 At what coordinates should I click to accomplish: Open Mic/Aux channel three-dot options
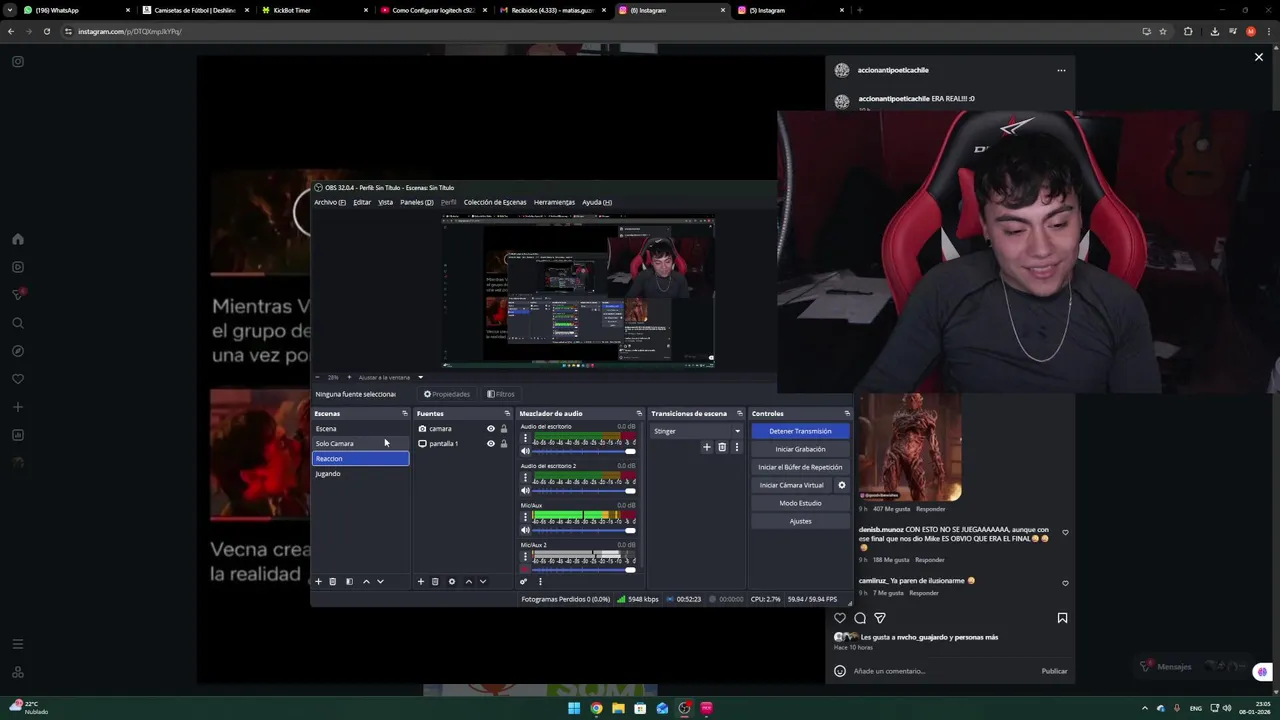(x=525, y=517)
